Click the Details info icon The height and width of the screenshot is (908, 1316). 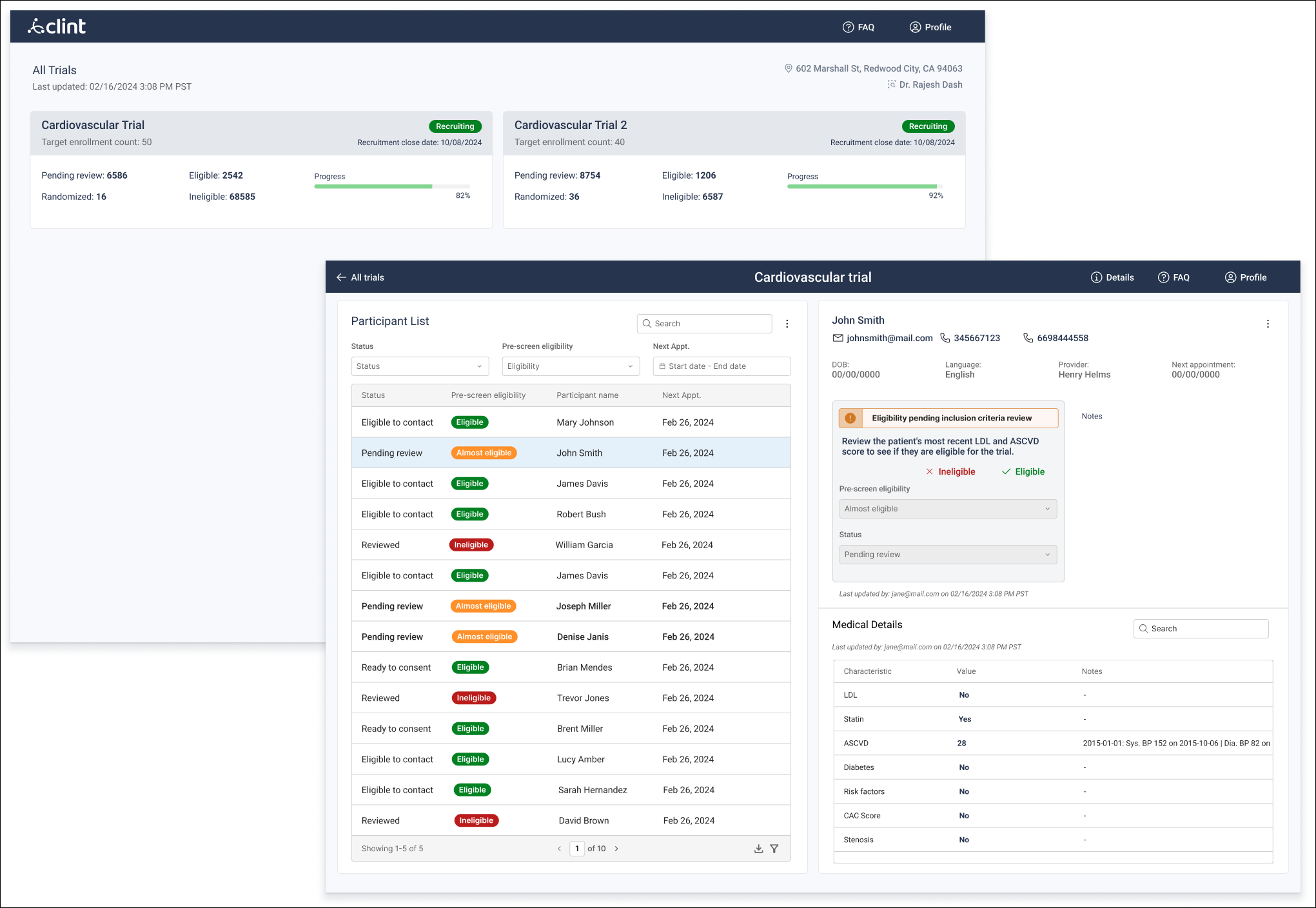pos(1096,277)
